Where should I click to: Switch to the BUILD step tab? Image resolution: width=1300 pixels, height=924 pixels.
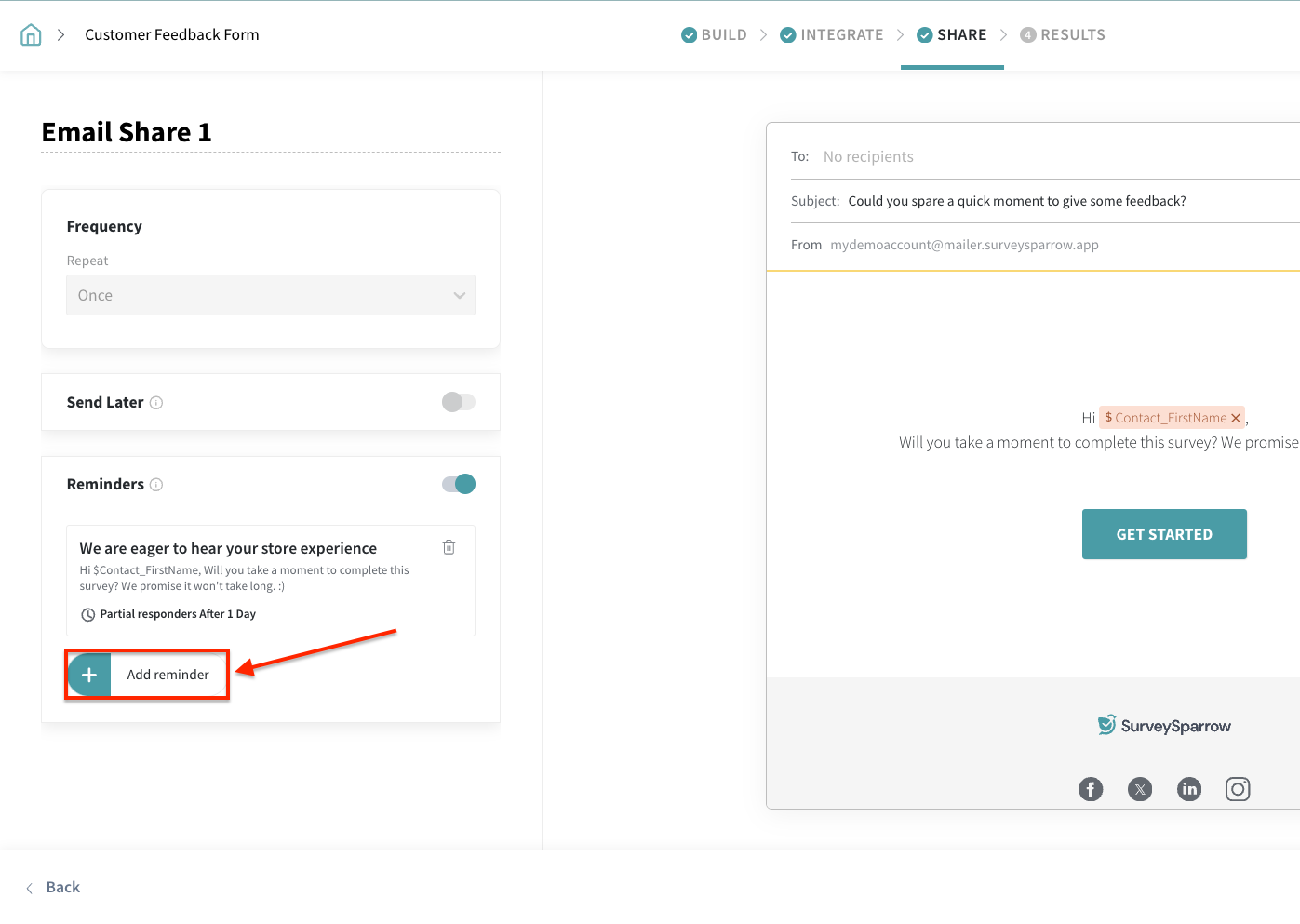(715, 35)
